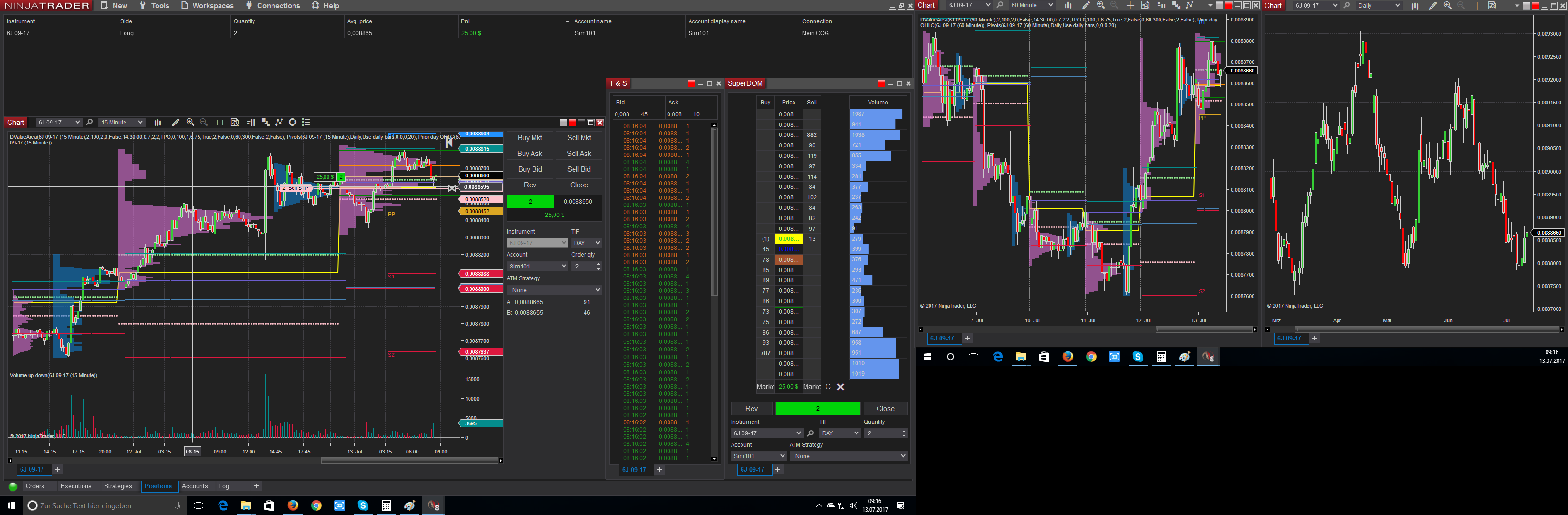1568x515 pixels.
Task: Open strategies icon in 60 Minute chart
Action: [1190, 5]
